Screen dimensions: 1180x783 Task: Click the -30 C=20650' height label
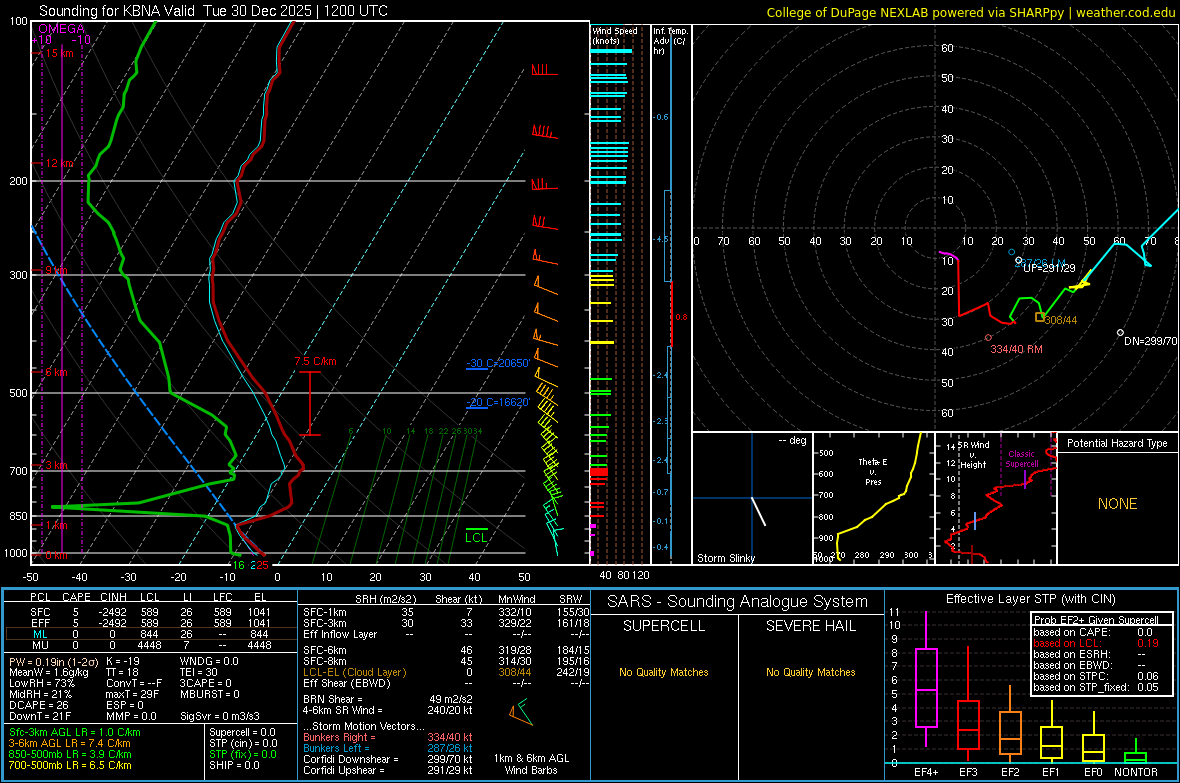[x=498, y=364]
